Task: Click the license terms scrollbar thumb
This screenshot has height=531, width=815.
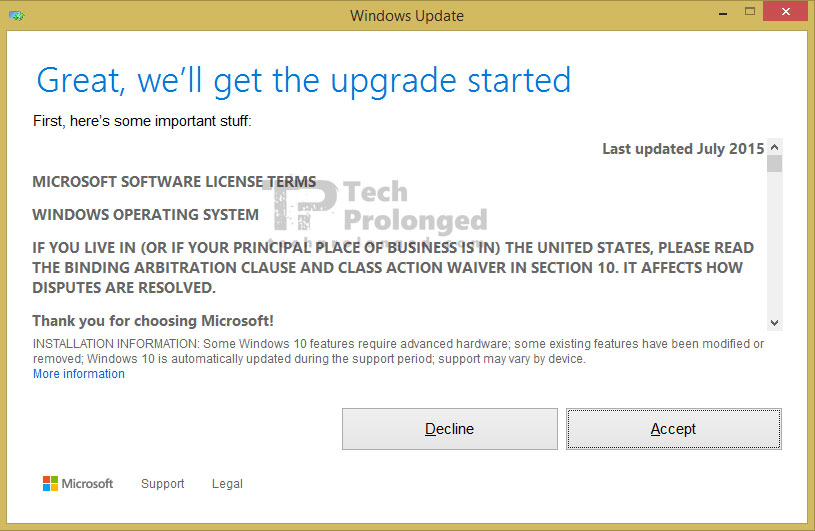Action: (774, 163)
